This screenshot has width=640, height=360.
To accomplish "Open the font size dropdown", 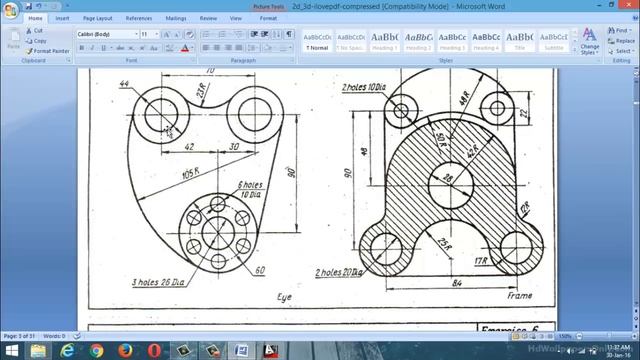I will [x=157, y=34].
